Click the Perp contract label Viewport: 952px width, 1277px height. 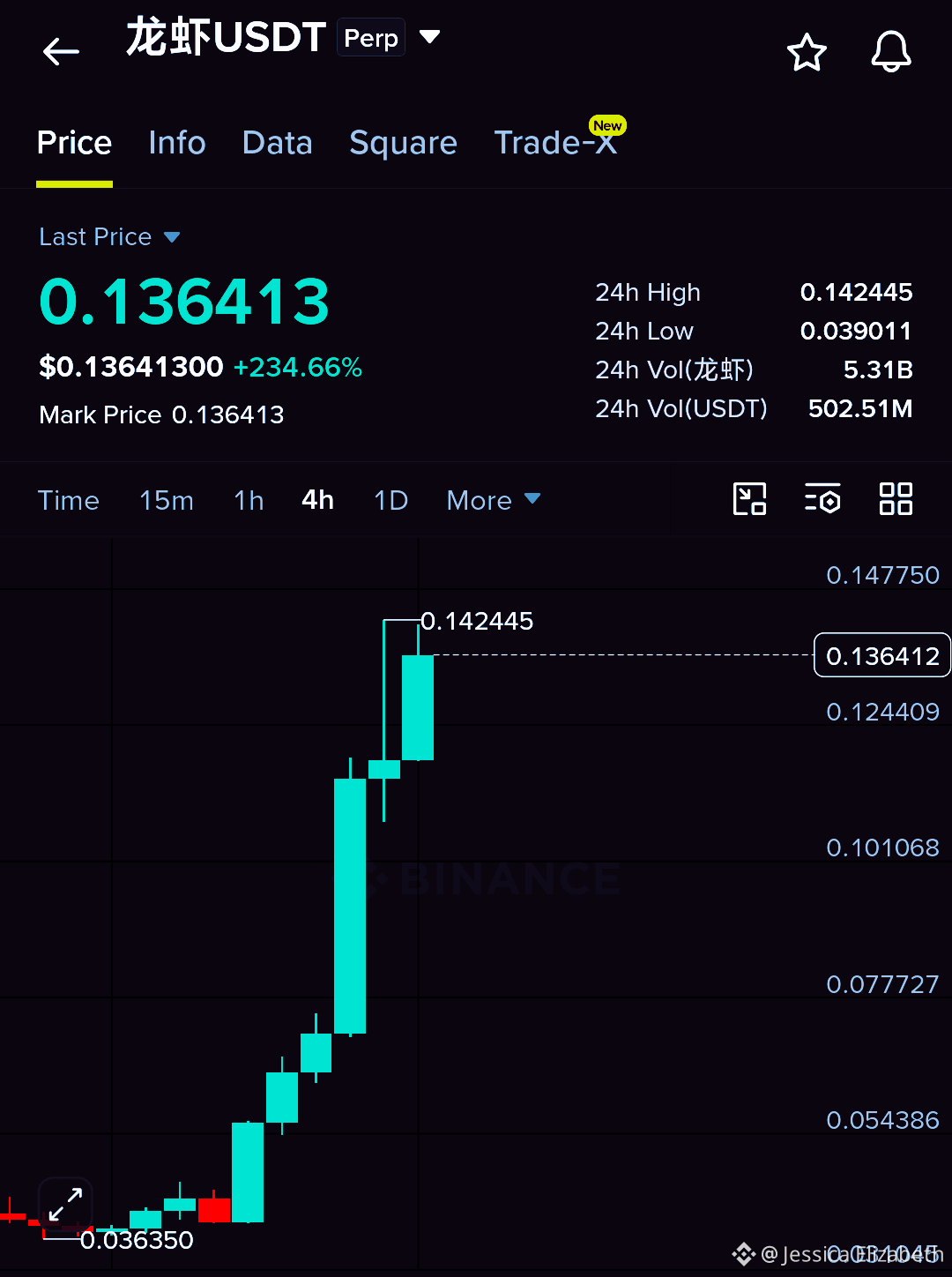click(x=371, y=38)
